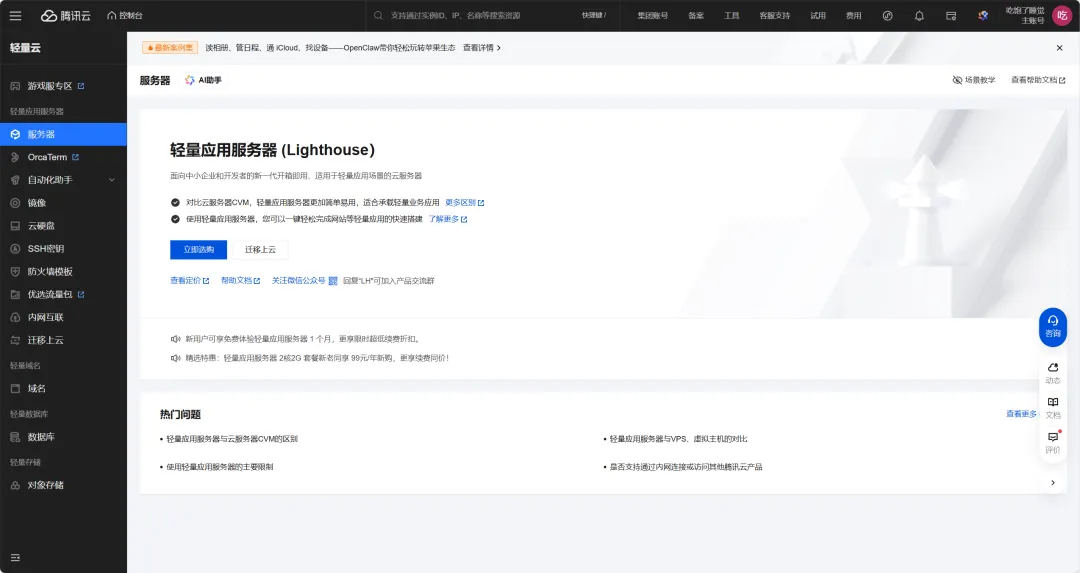Click the 评价 floating icon
Image resolution: width=1080 pixels, height=573 pixels.
[x=1052, y=443]
